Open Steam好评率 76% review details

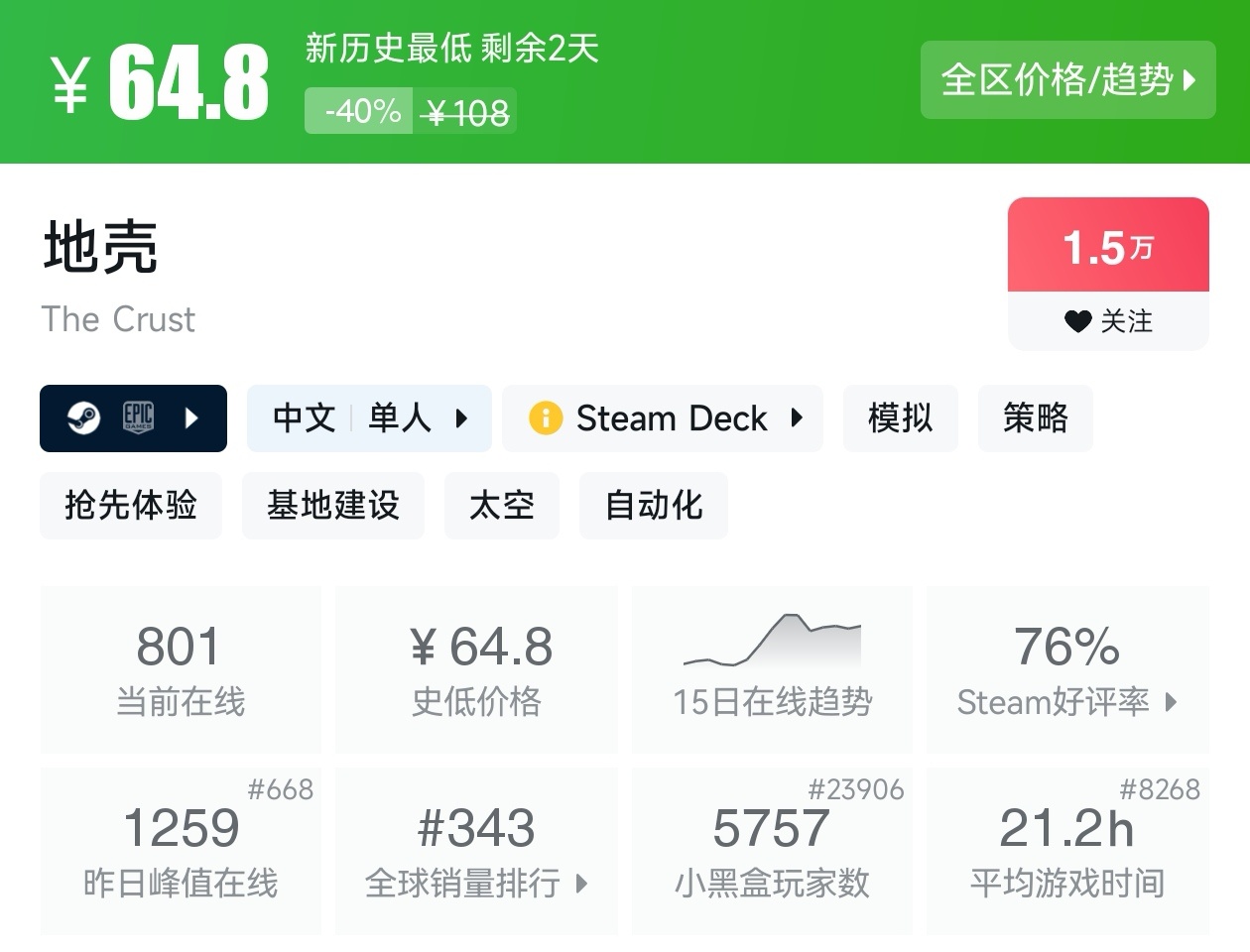tap(1067, 669)
